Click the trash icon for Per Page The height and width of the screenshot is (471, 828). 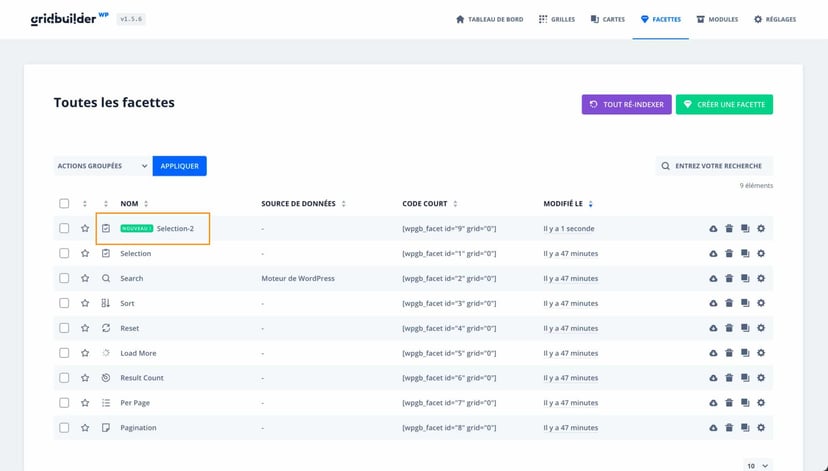(x=729, y=403)
